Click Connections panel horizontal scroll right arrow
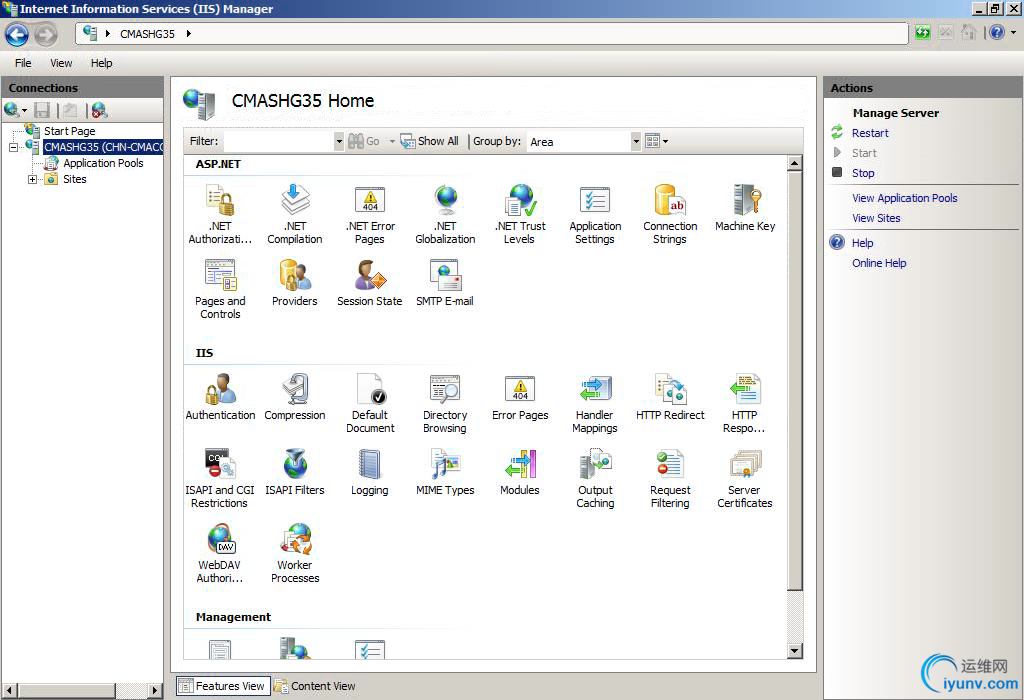The image size is (1024, 700). pos(155,690)
